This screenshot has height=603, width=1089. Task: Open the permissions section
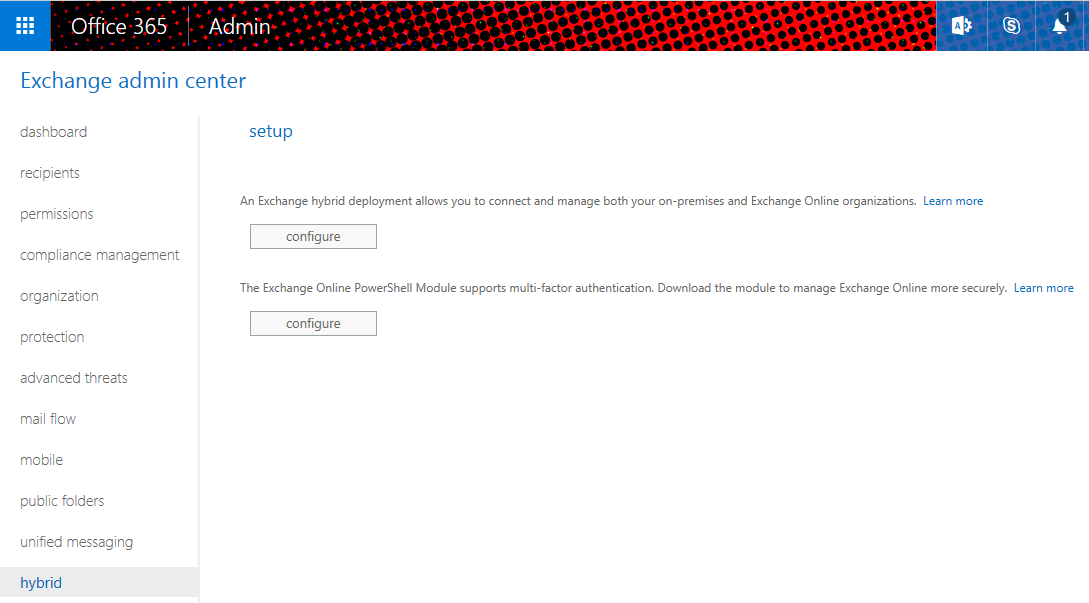(56, 213)
